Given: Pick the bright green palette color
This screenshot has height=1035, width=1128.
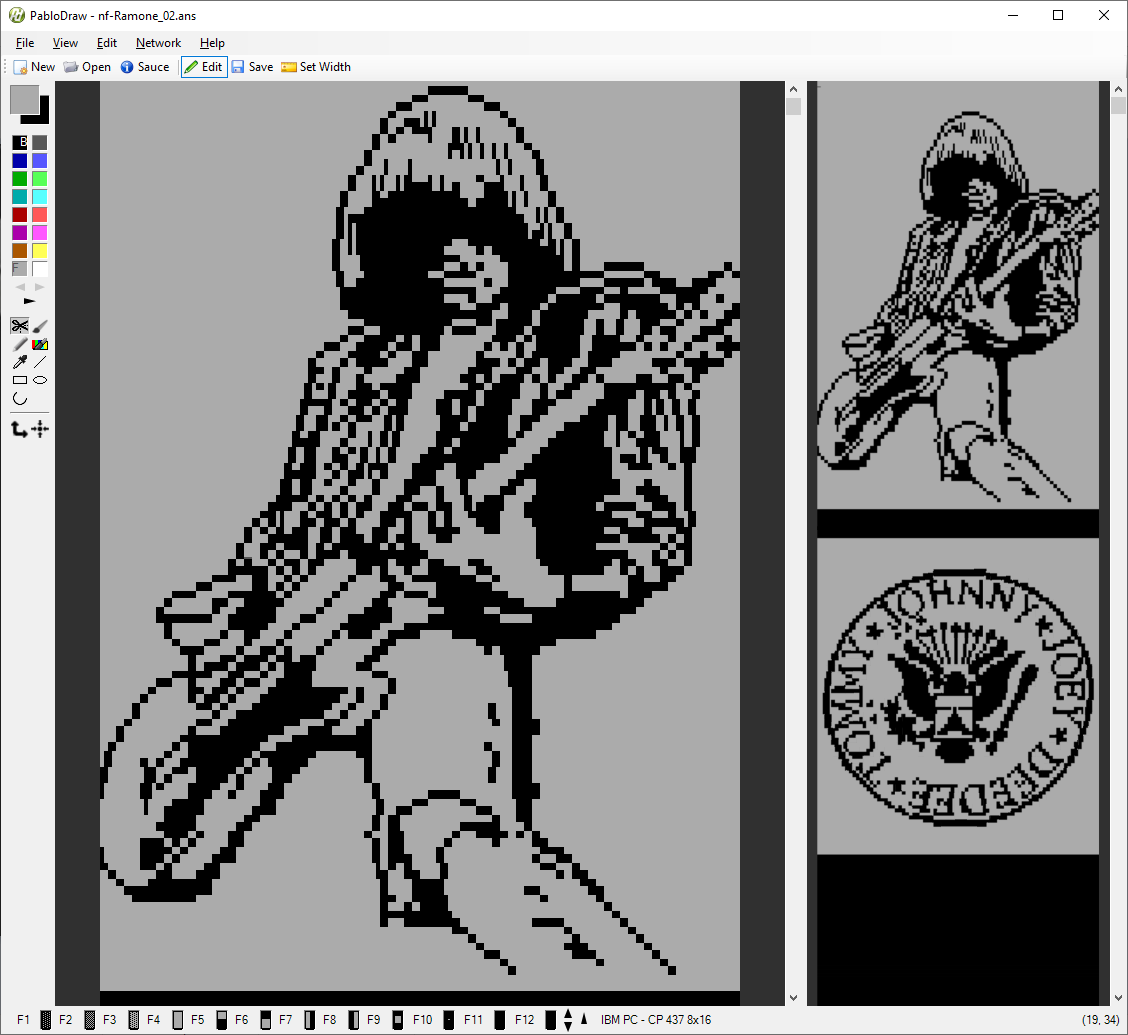Looking at the screenshot, I should [40, 178].
